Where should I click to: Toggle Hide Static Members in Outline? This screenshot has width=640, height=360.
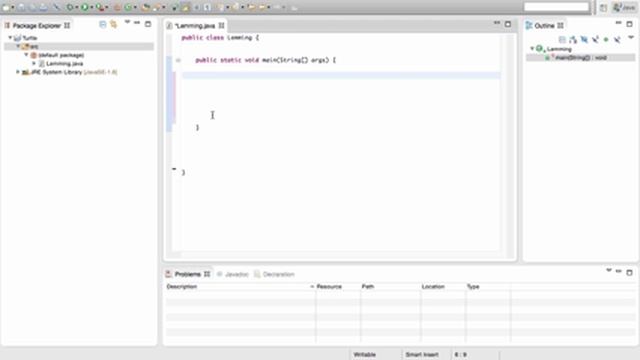pos(595,39)
